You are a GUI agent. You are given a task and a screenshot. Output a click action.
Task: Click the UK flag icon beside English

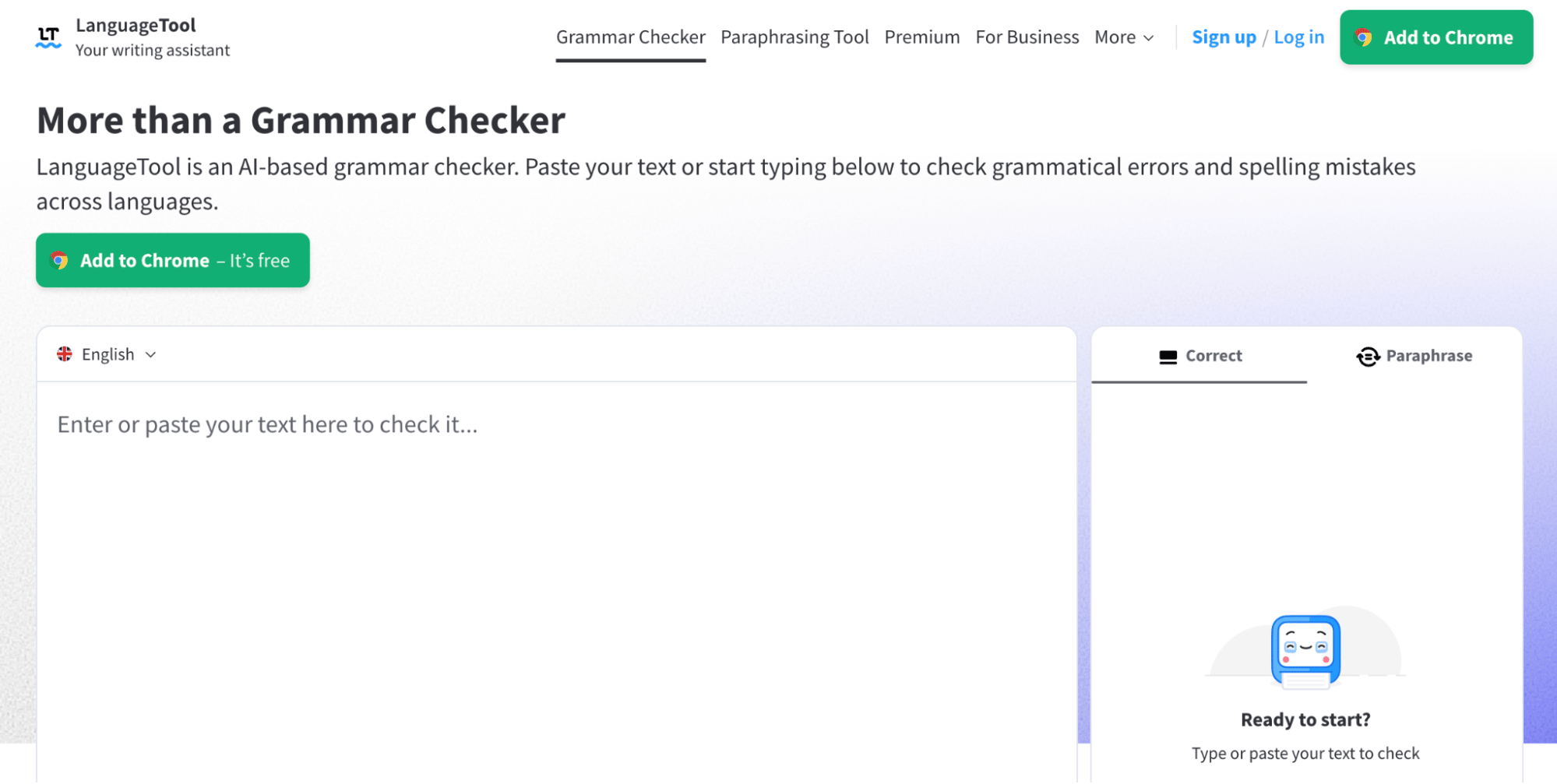point(65,354)
